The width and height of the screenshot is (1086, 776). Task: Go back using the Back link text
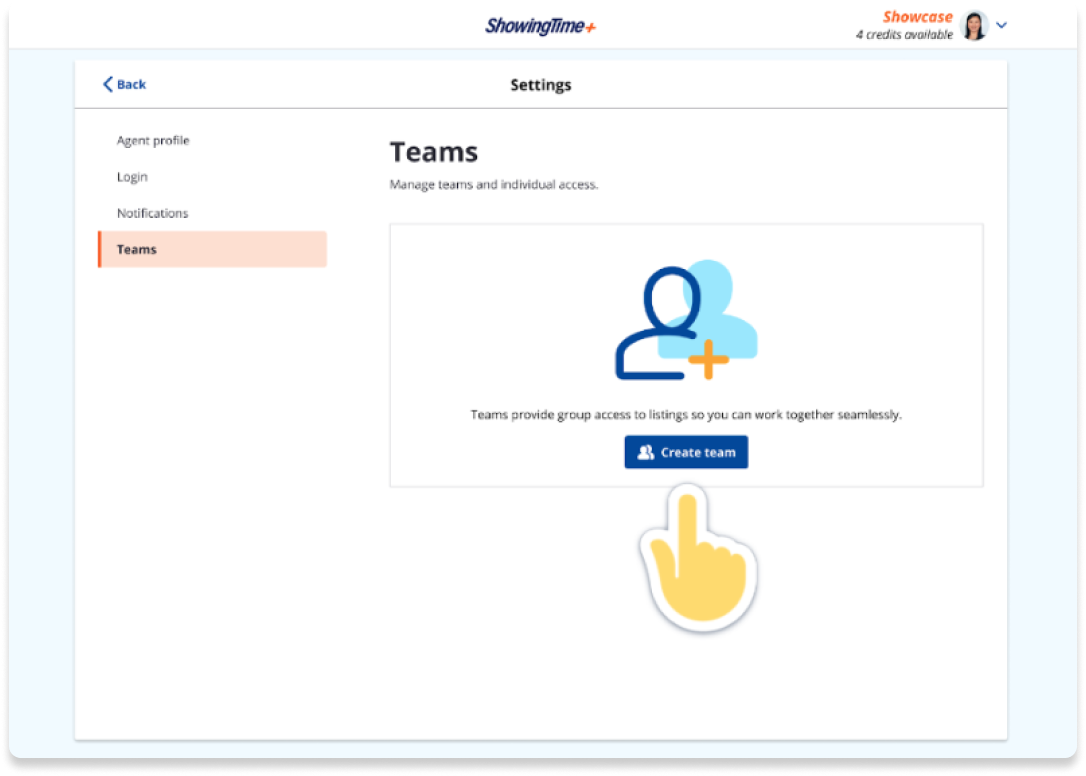coord(131,85)
